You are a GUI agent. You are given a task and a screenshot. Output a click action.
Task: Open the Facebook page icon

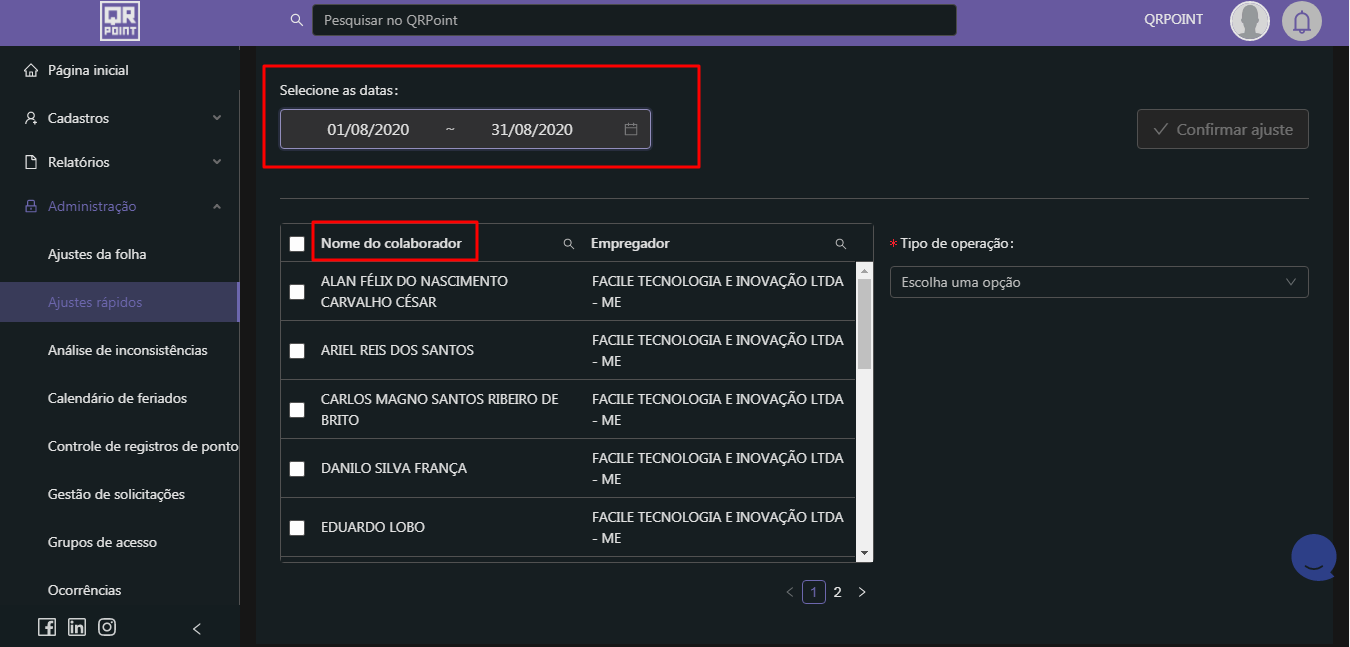click(47, 627)
